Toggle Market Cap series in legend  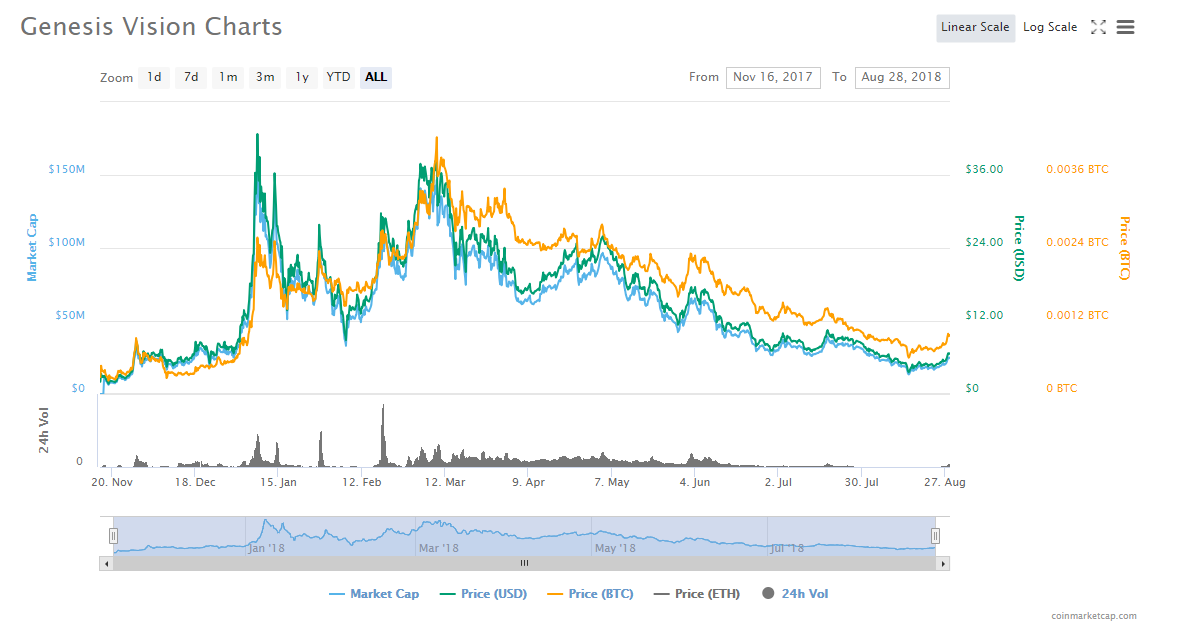(374, 594)
